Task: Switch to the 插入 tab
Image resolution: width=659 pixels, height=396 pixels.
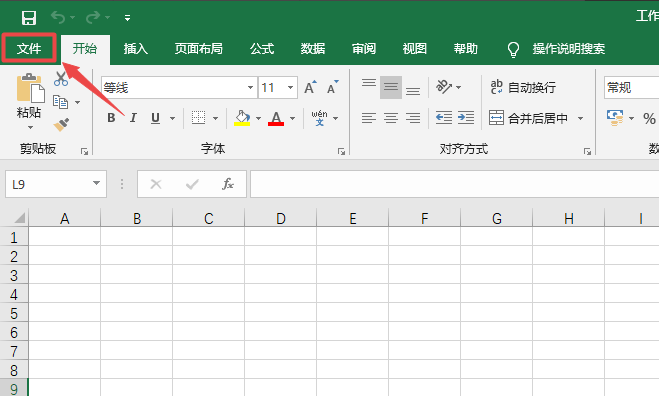Action: click(136, 49)
